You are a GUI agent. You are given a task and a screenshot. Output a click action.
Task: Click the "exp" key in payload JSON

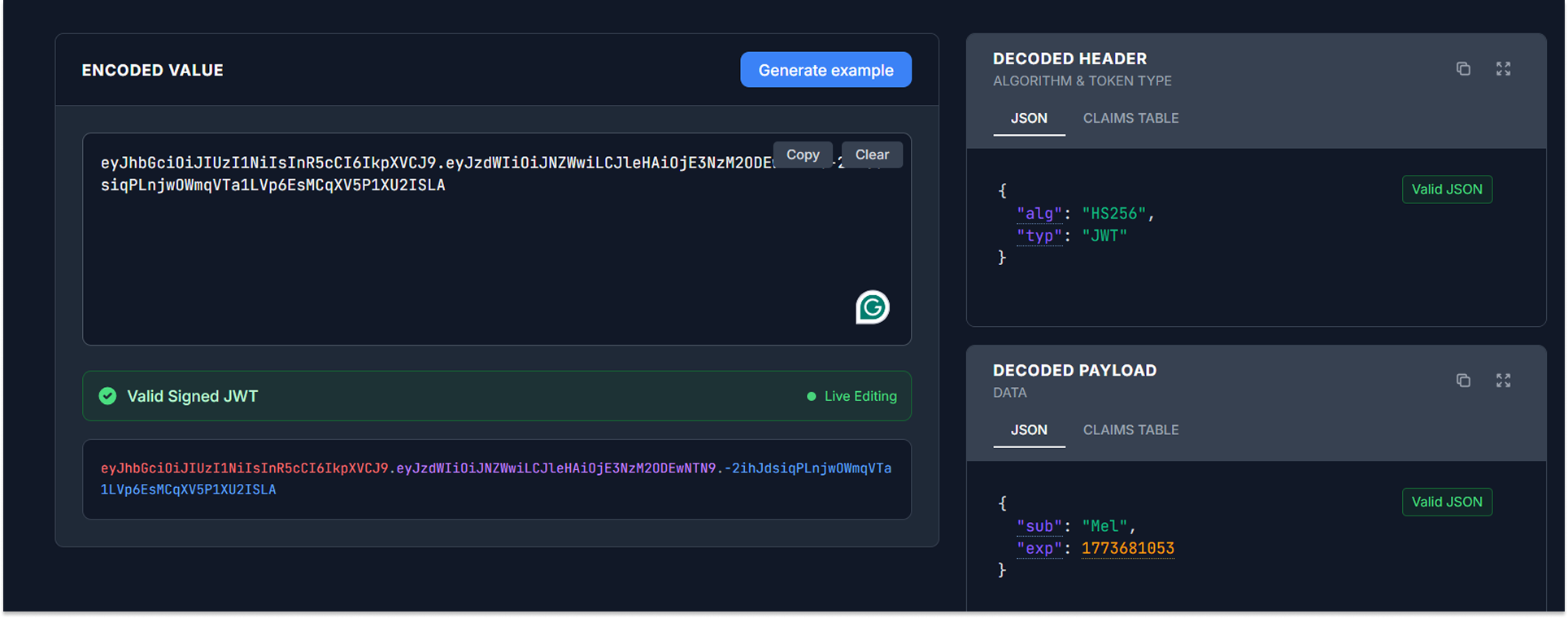click(1039, 549)
